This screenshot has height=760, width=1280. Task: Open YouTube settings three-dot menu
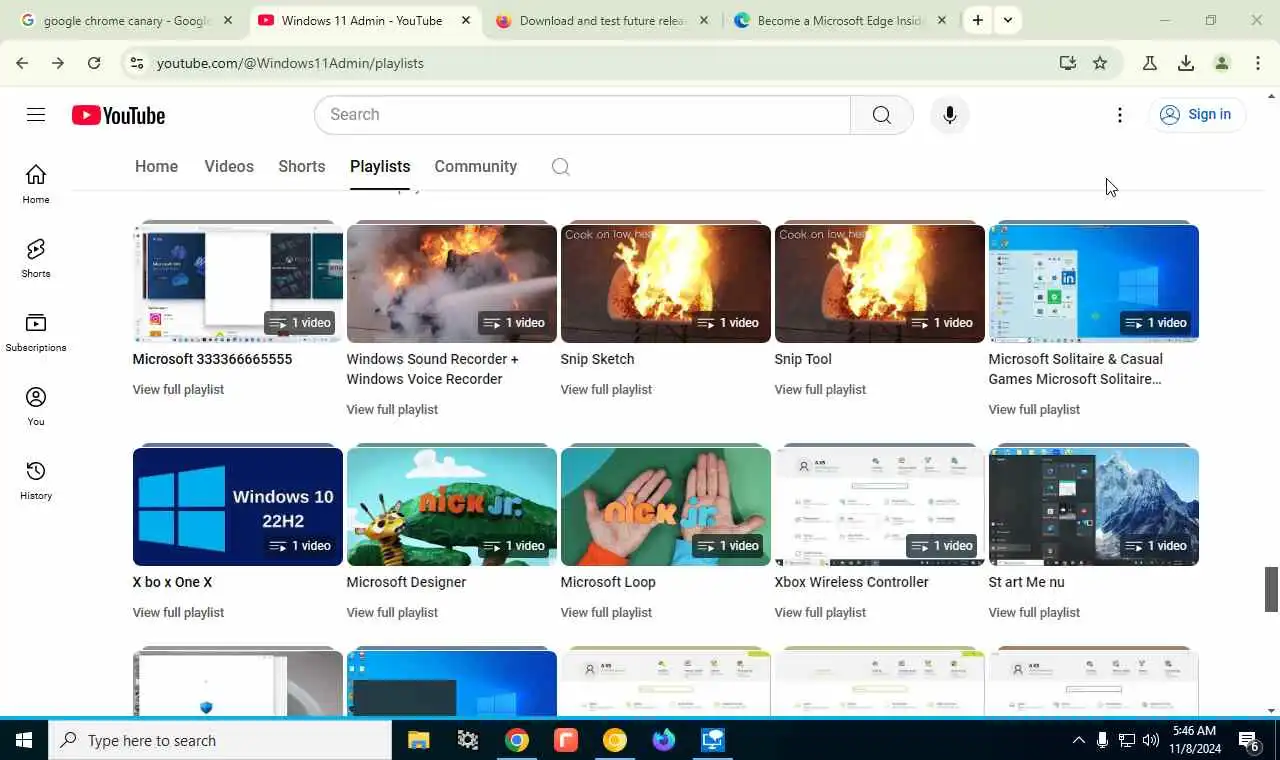(x=1120, y=115)
